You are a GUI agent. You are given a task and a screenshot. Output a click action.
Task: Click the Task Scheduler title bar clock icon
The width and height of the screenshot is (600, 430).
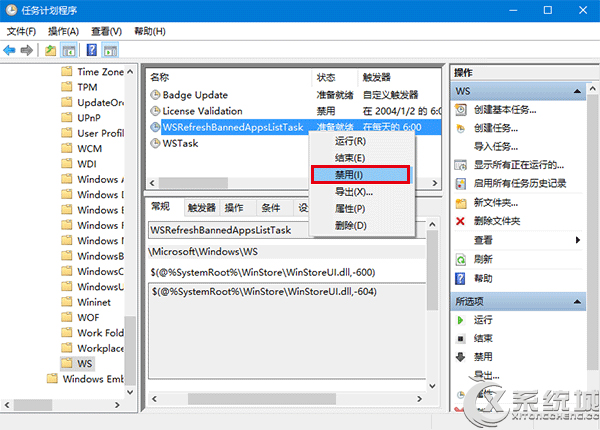click(x=11, y=10)
